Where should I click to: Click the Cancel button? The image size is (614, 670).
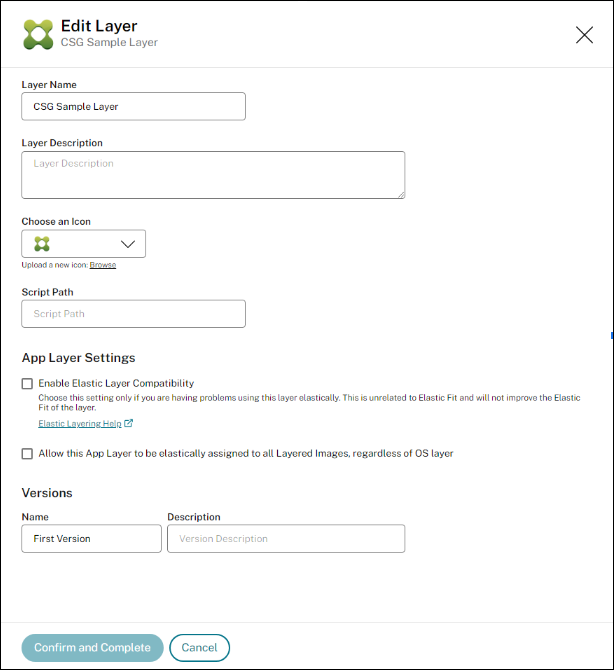click(199, 648)
